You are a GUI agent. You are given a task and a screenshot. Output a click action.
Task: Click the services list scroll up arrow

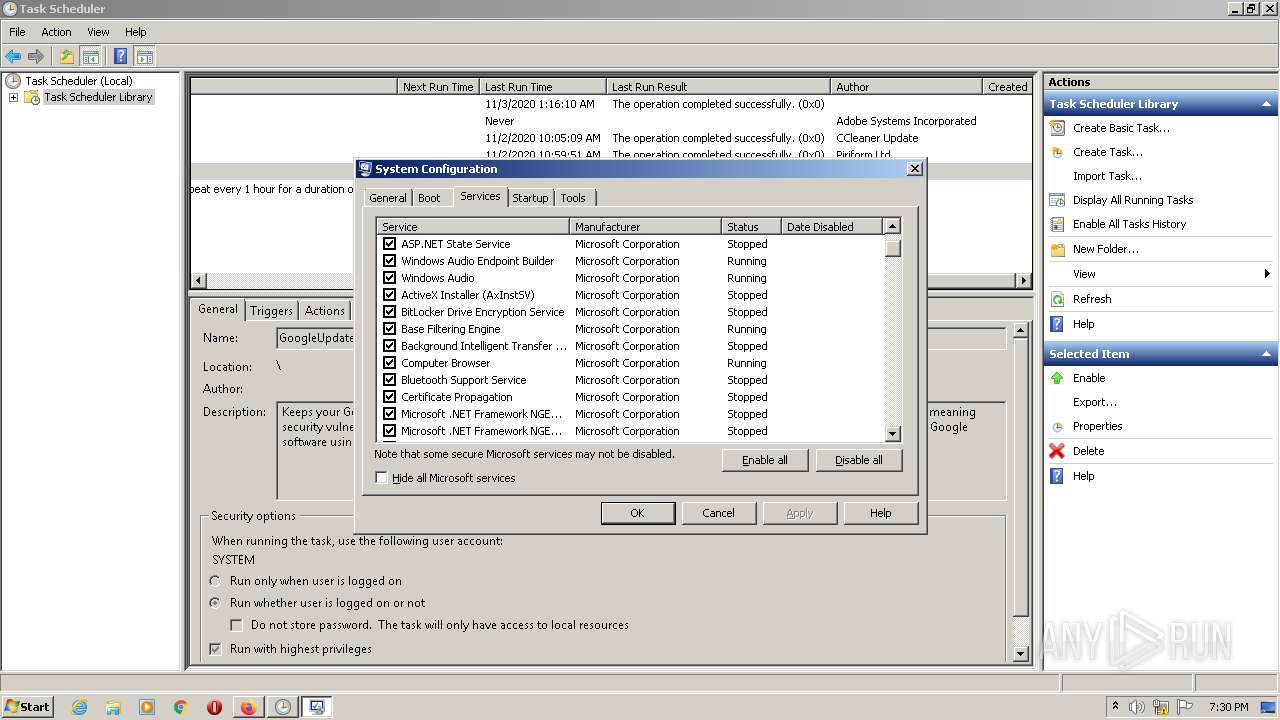click(x=893, y=226)
